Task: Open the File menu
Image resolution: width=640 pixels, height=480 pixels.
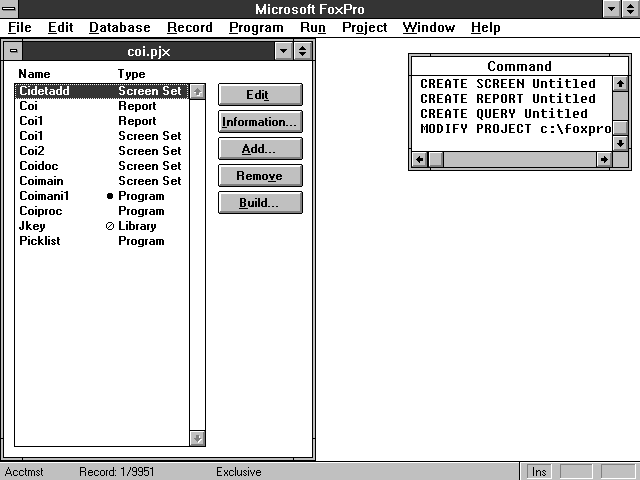Action: coord(20,27)
